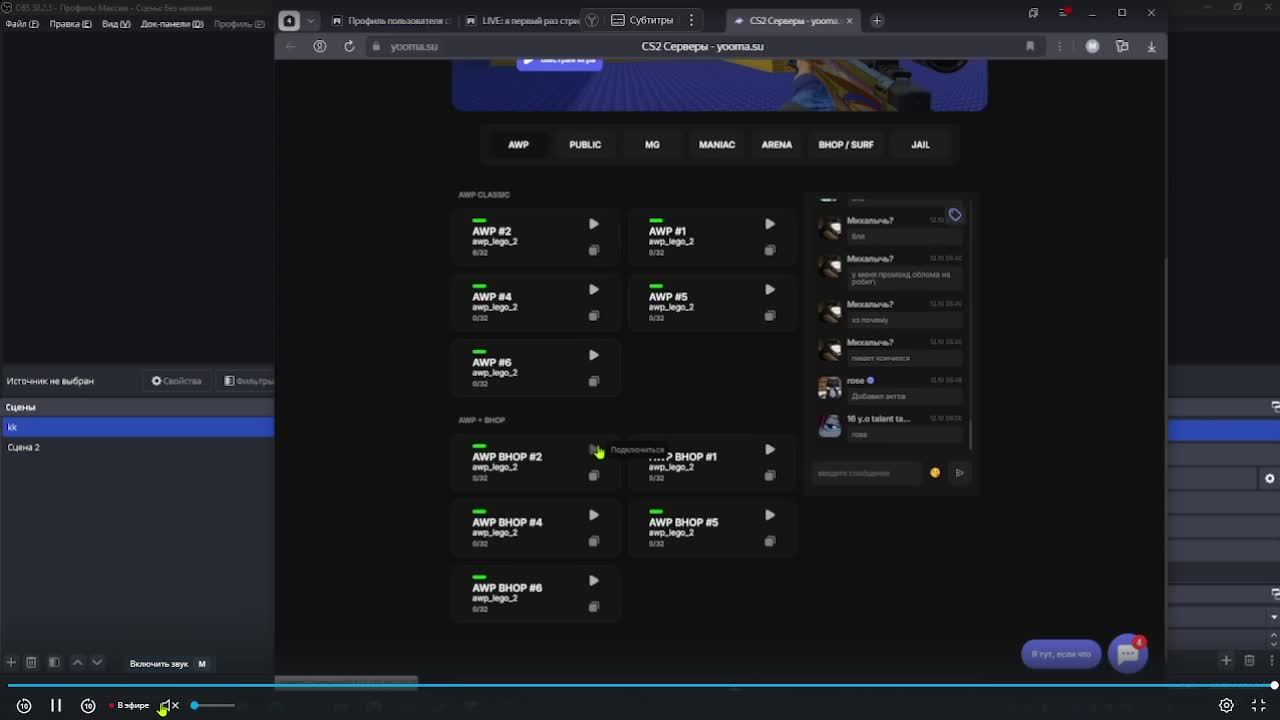Copy the AWP BHOP #2 server address
Screen dimensions: 1280x720
[593, 476]
